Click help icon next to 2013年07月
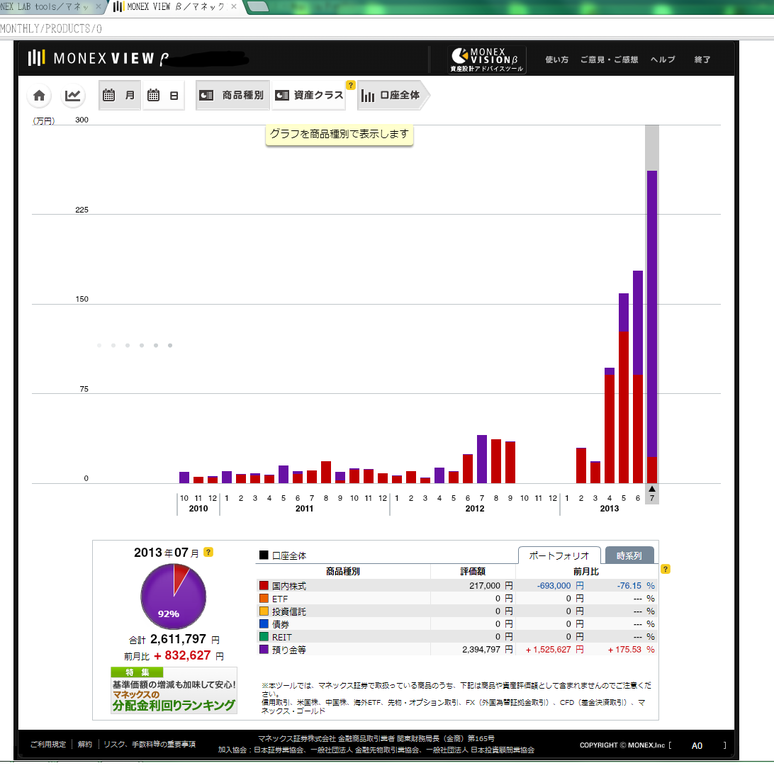The width and height of the screenshot is (774, 768). (208, 552)
